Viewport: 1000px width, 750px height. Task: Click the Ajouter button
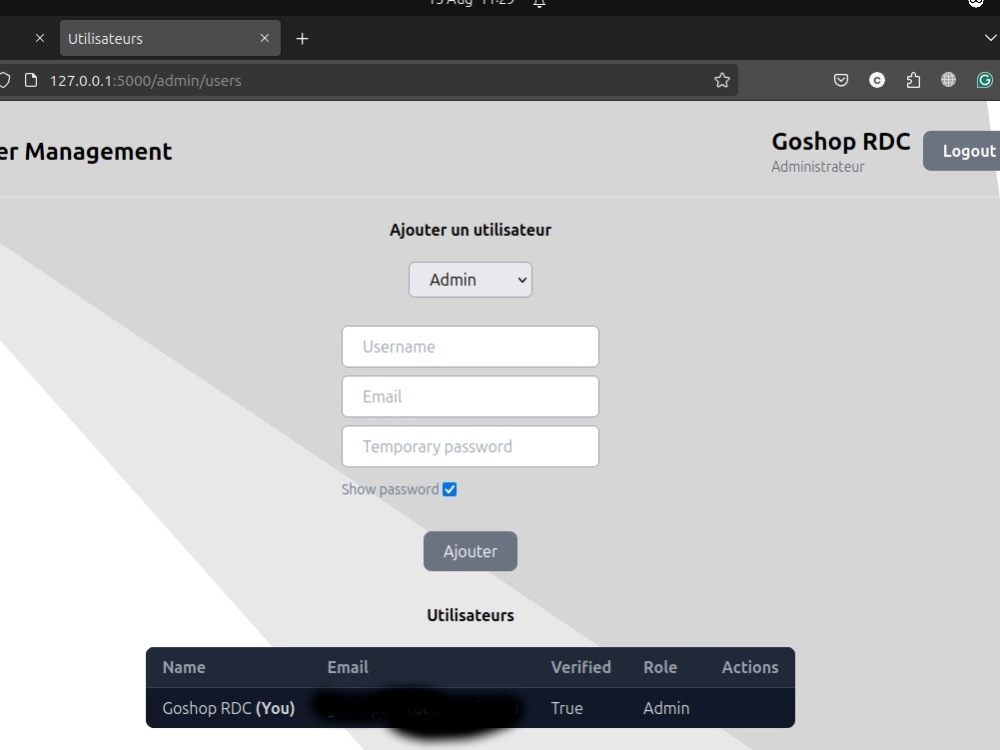(x=470, y=551)
